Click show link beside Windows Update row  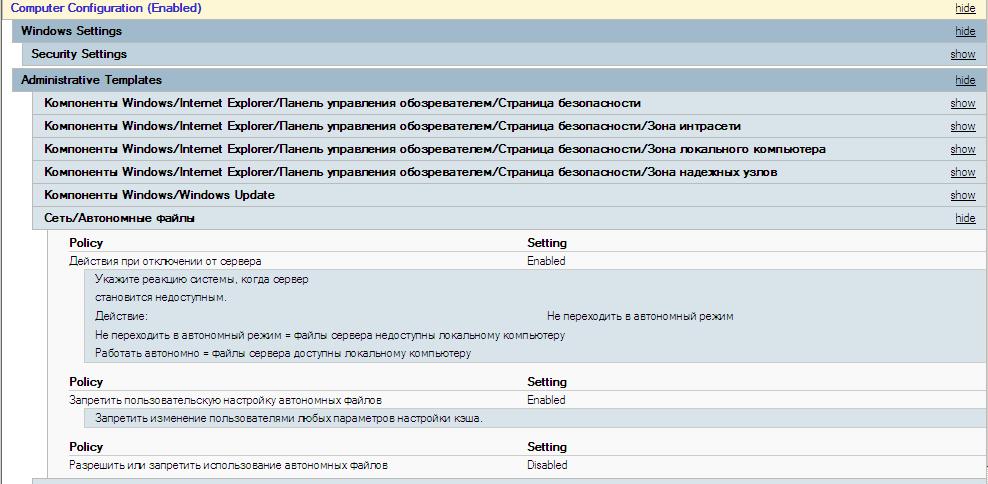962,195
